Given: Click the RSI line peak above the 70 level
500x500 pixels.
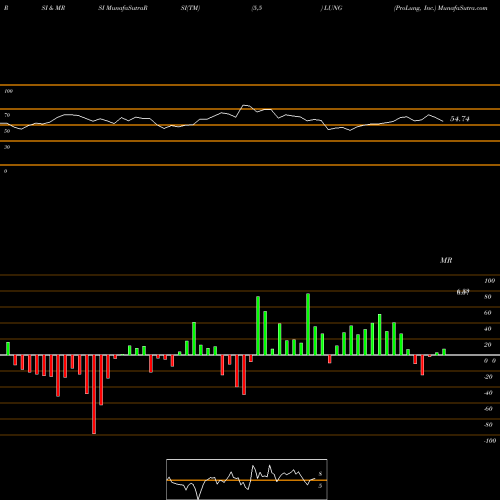Looking at the screenshot, I should click(246, 105).
